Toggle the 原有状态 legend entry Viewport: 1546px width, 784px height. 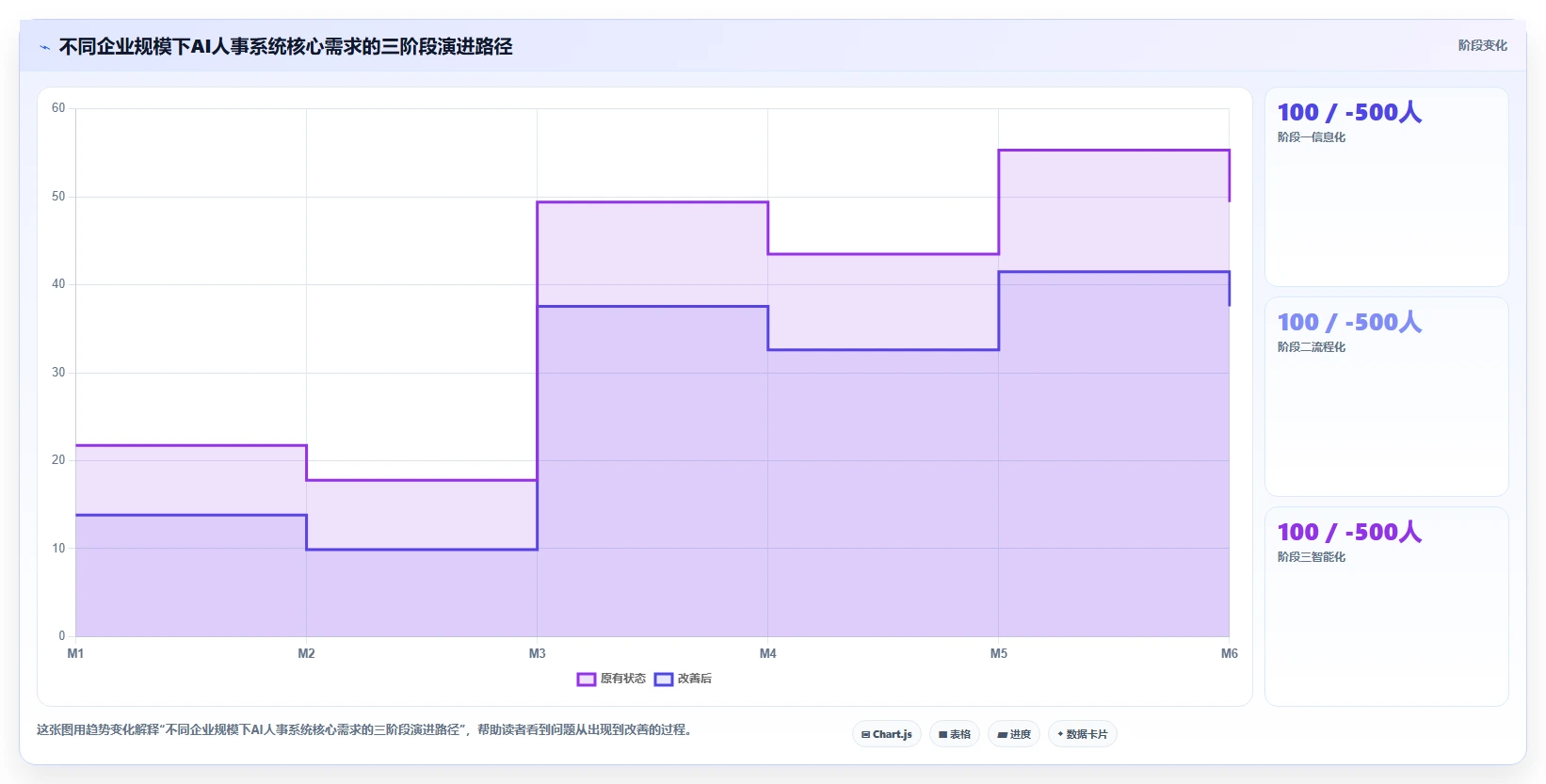click(x=611, y=679)
